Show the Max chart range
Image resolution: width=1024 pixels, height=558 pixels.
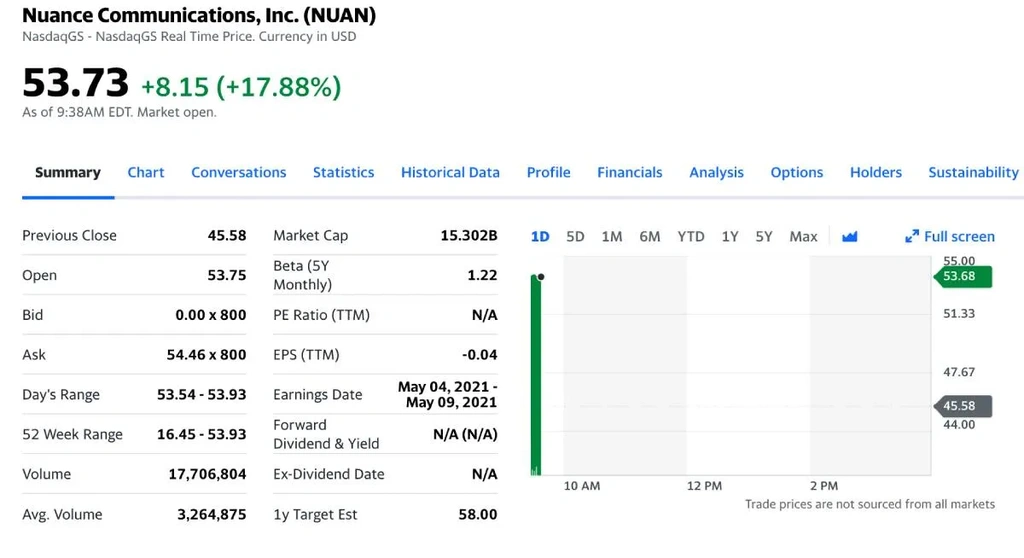click(x=803, y=237)
